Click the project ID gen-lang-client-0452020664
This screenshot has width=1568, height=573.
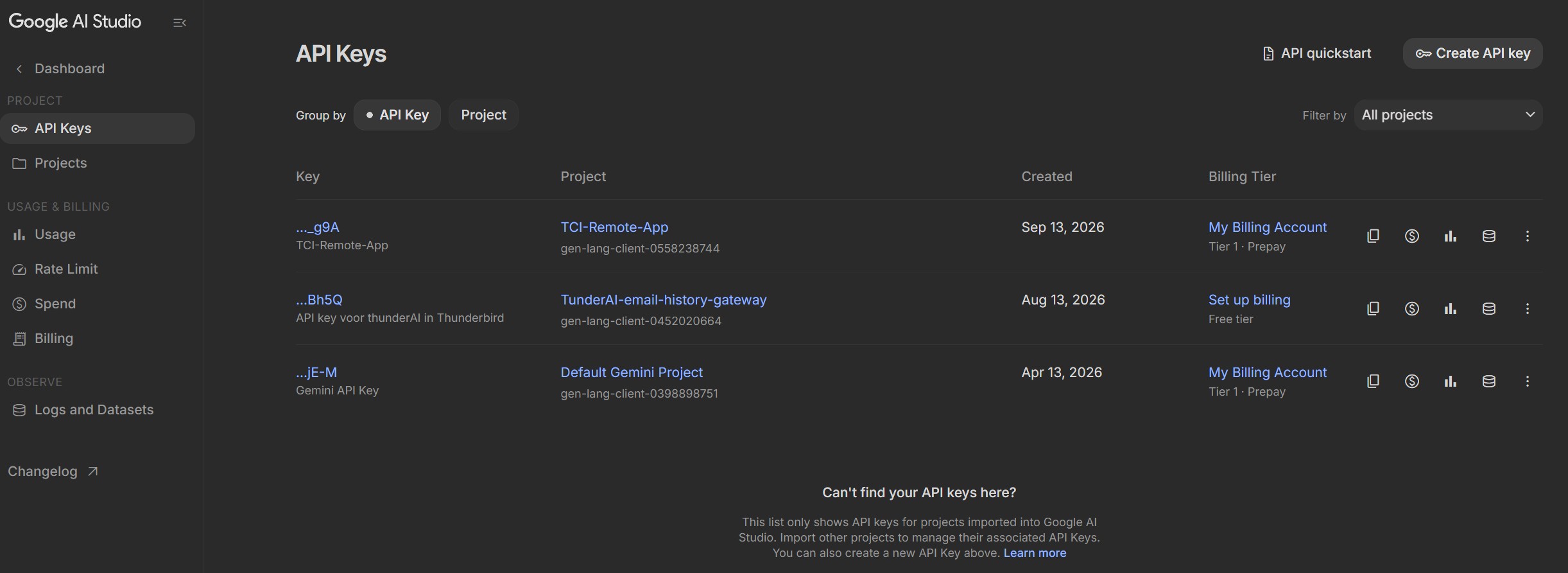point(641,321)
